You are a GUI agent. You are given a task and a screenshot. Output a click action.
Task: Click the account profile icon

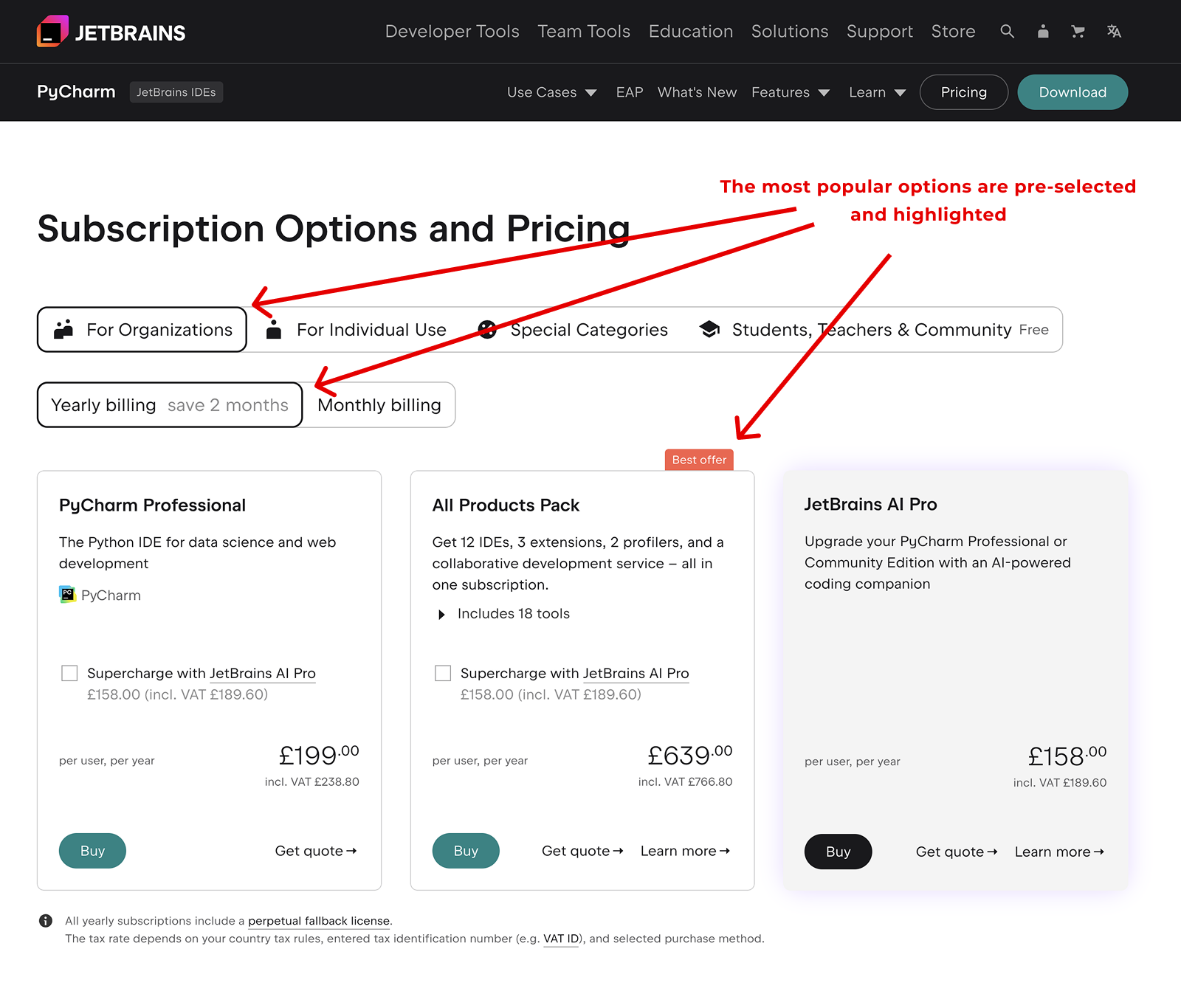1042,32
